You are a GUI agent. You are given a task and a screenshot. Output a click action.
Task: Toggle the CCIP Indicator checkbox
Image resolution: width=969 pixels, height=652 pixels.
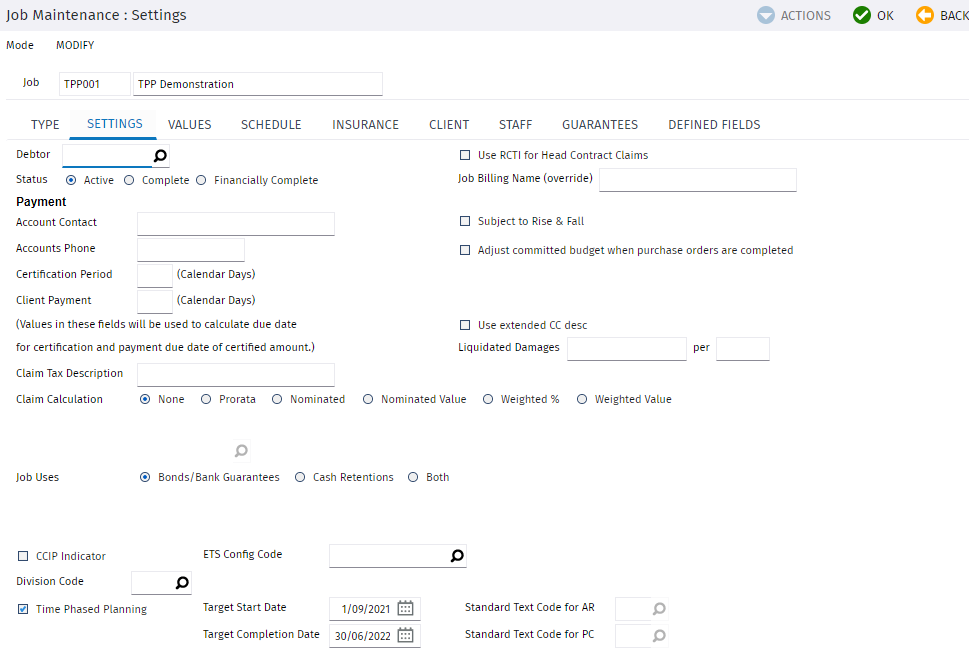(23, 556)
